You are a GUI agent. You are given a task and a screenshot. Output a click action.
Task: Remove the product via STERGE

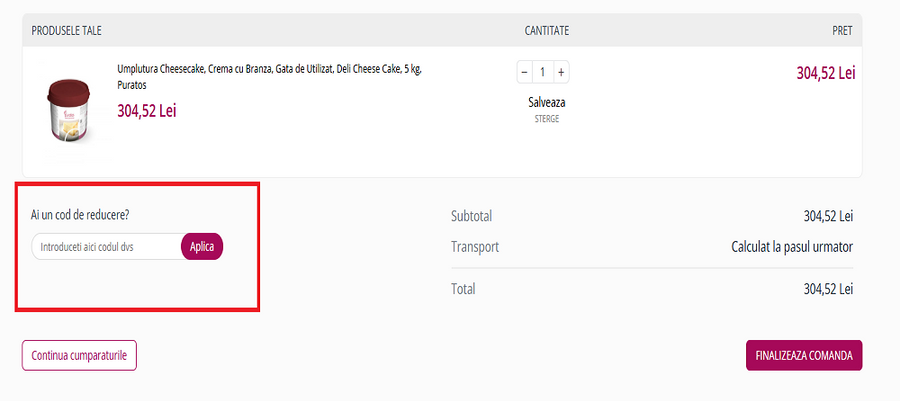click(546, 119)
